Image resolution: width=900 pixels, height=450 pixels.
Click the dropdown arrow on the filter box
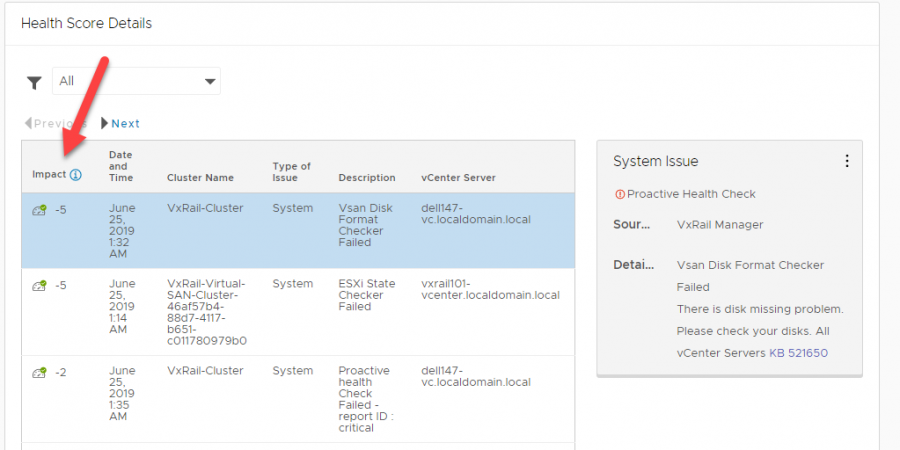(x=210, y=82)
